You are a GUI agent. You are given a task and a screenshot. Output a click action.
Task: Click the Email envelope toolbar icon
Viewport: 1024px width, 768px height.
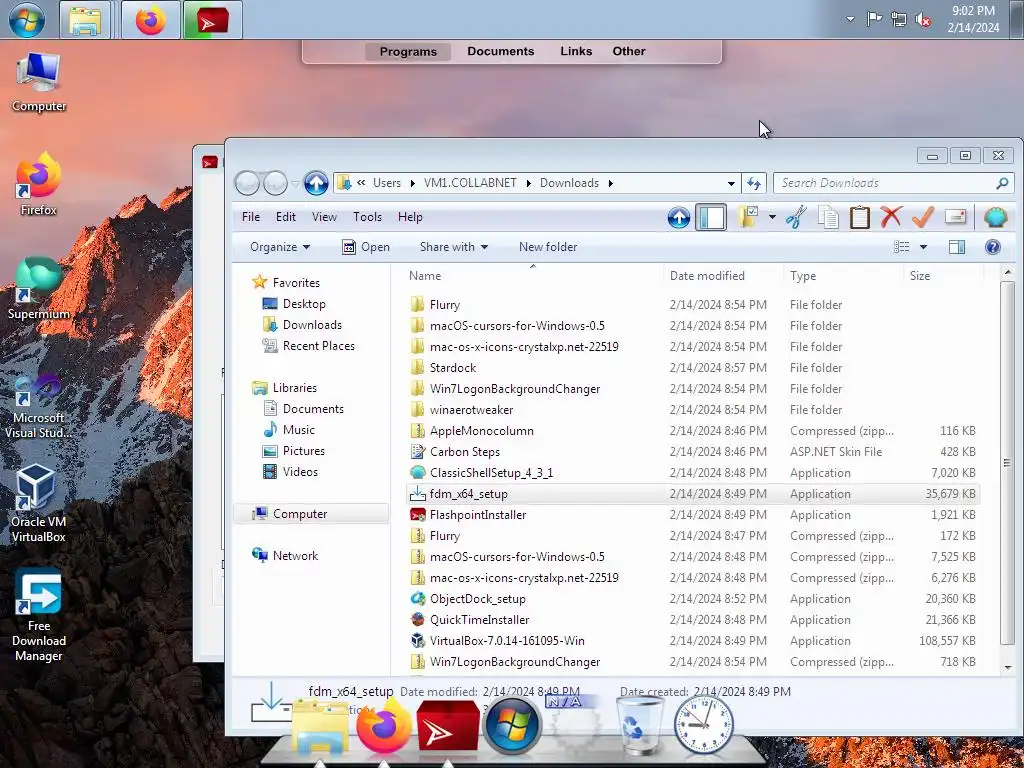coord(955,217)
